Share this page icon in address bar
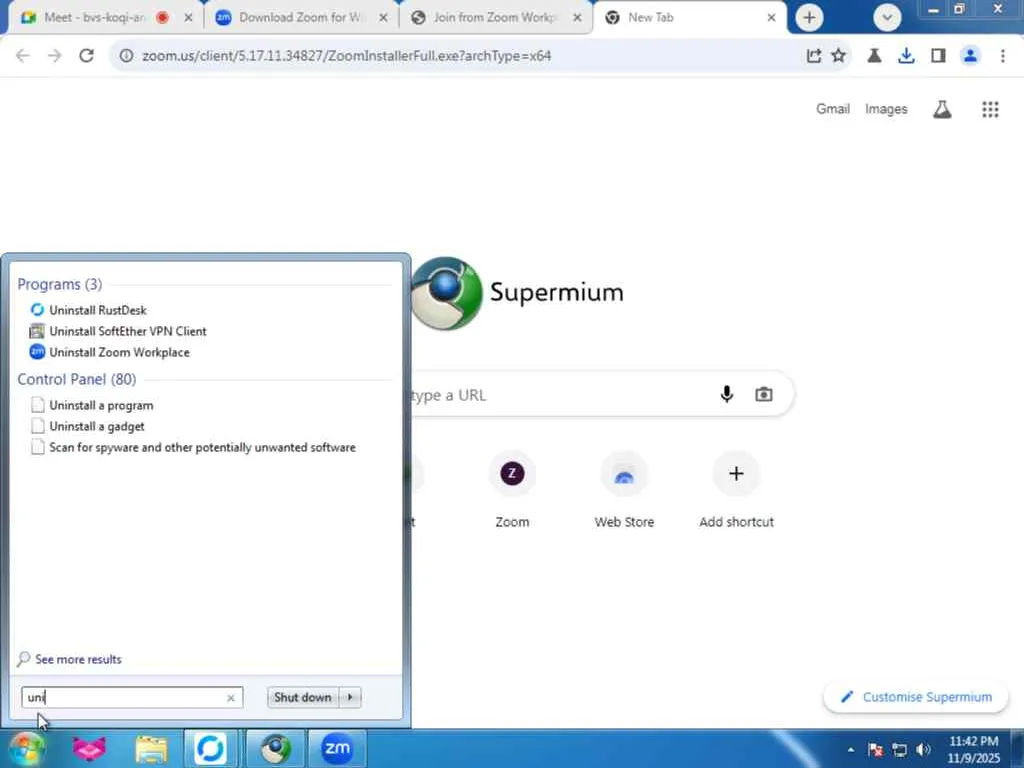This screenshot has width=1024, height=768. 813,56
